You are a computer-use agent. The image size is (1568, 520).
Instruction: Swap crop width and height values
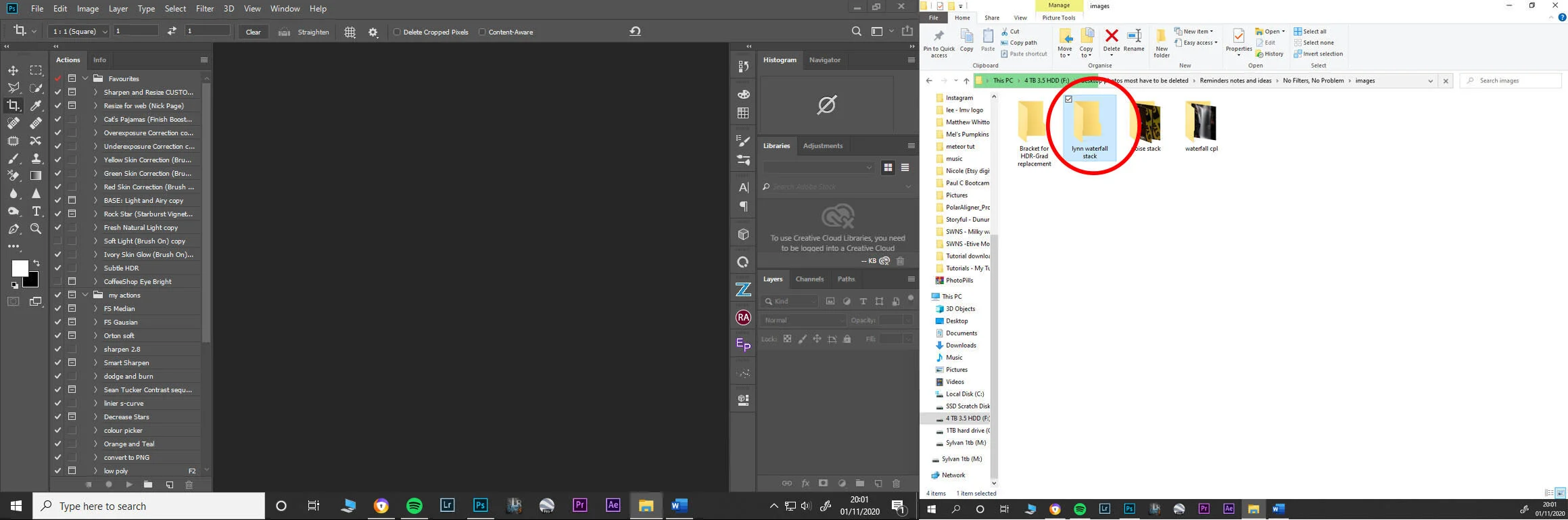pos(172,31)
